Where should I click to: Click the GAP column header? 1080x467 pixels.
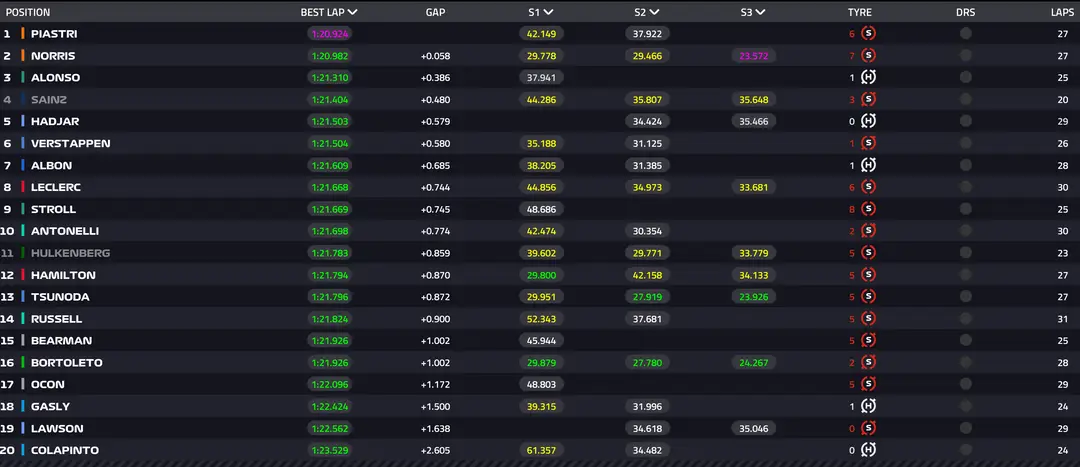[435, 12]
